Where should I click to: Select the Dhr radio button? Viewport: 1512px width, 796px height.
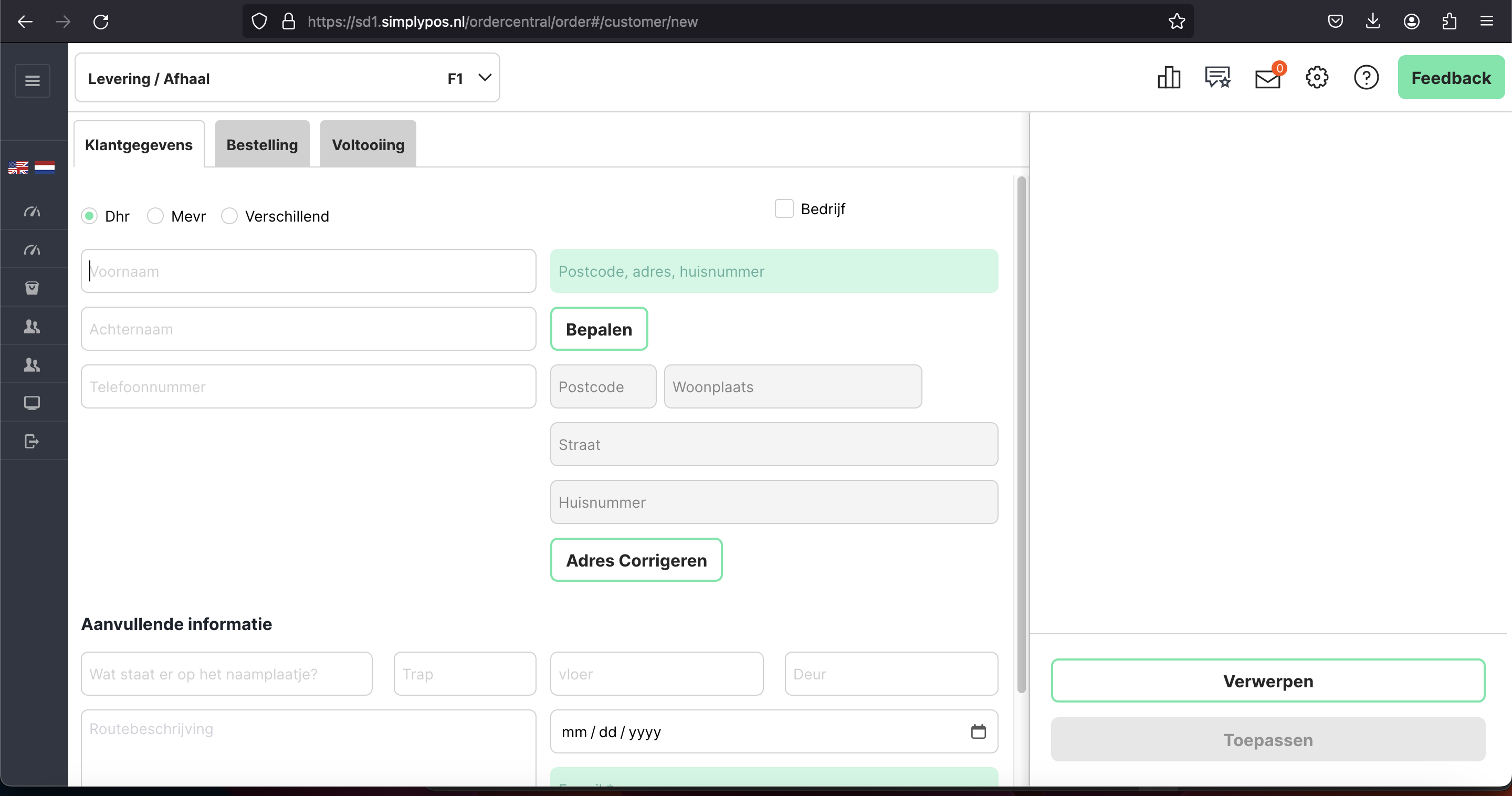89,216
